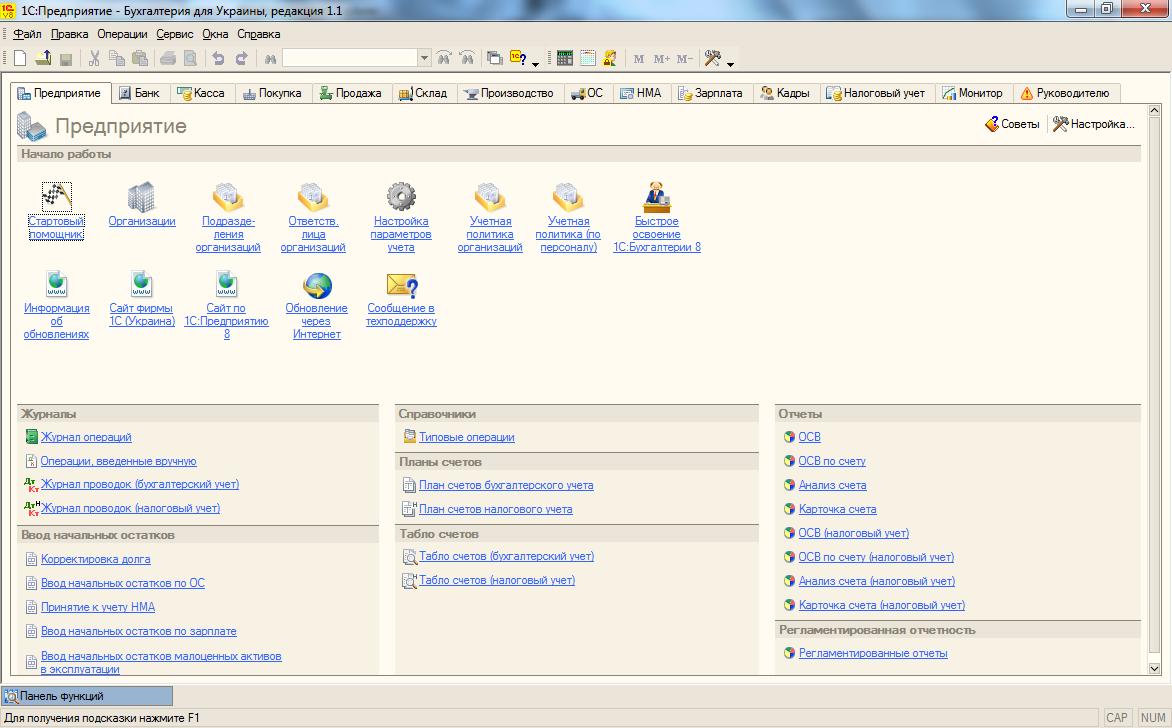Open the Типовые операции link

(x=466, y=437)
